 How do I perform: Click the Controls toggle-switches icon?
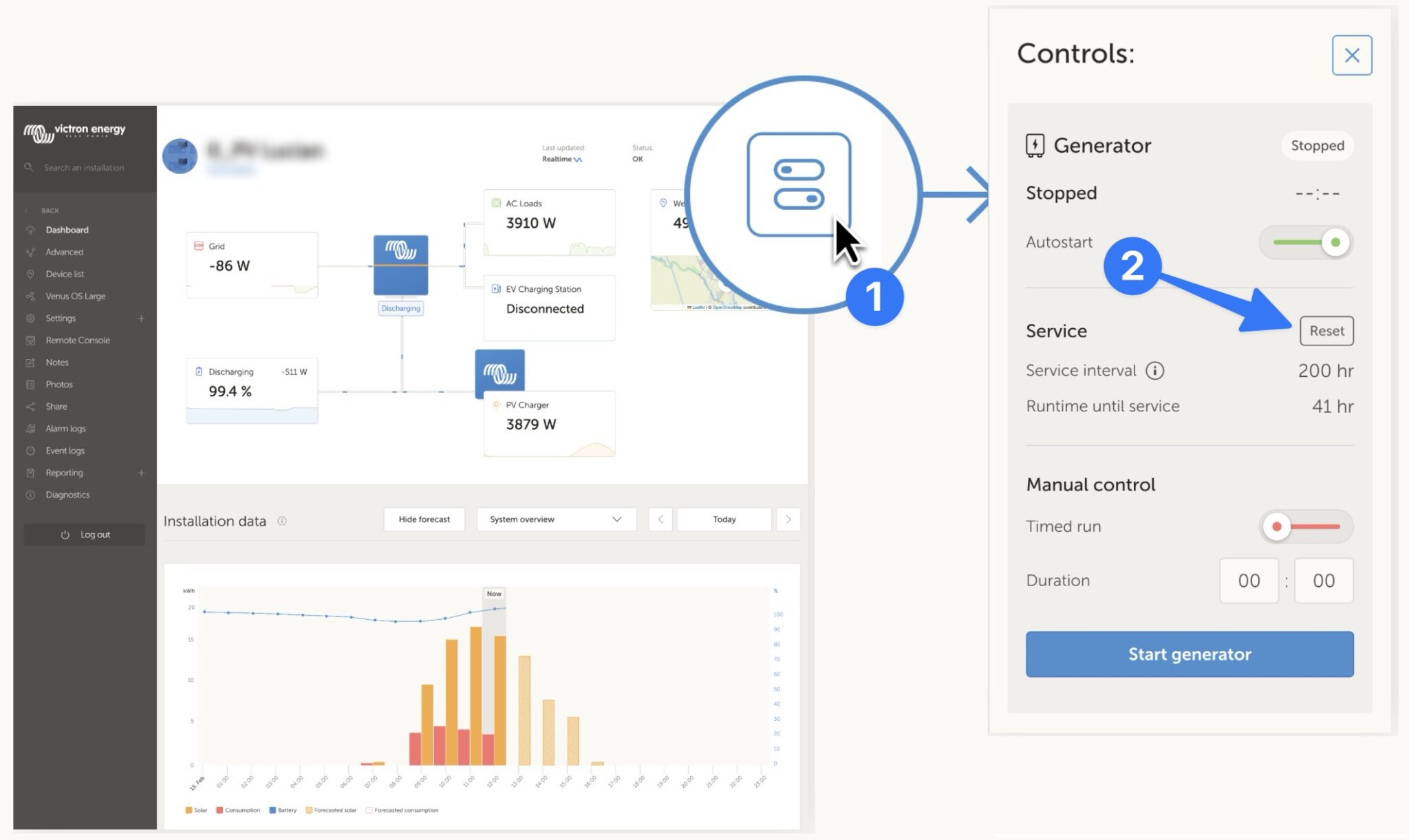[x=799, y=184]
